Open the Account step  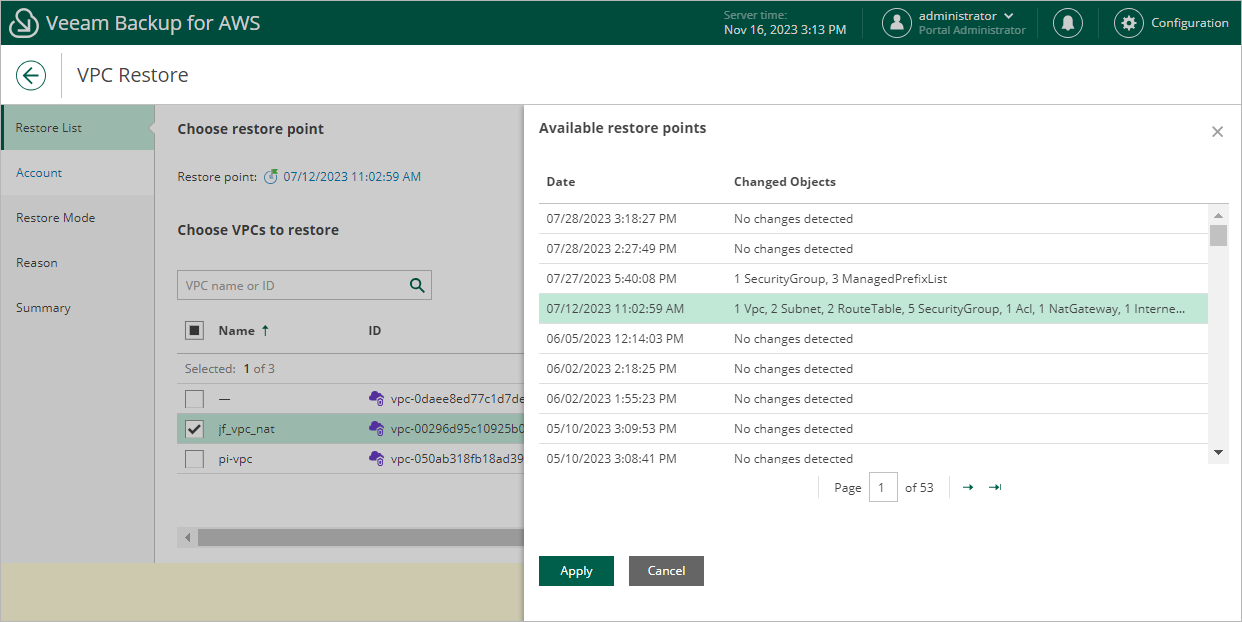coord(77,173)
